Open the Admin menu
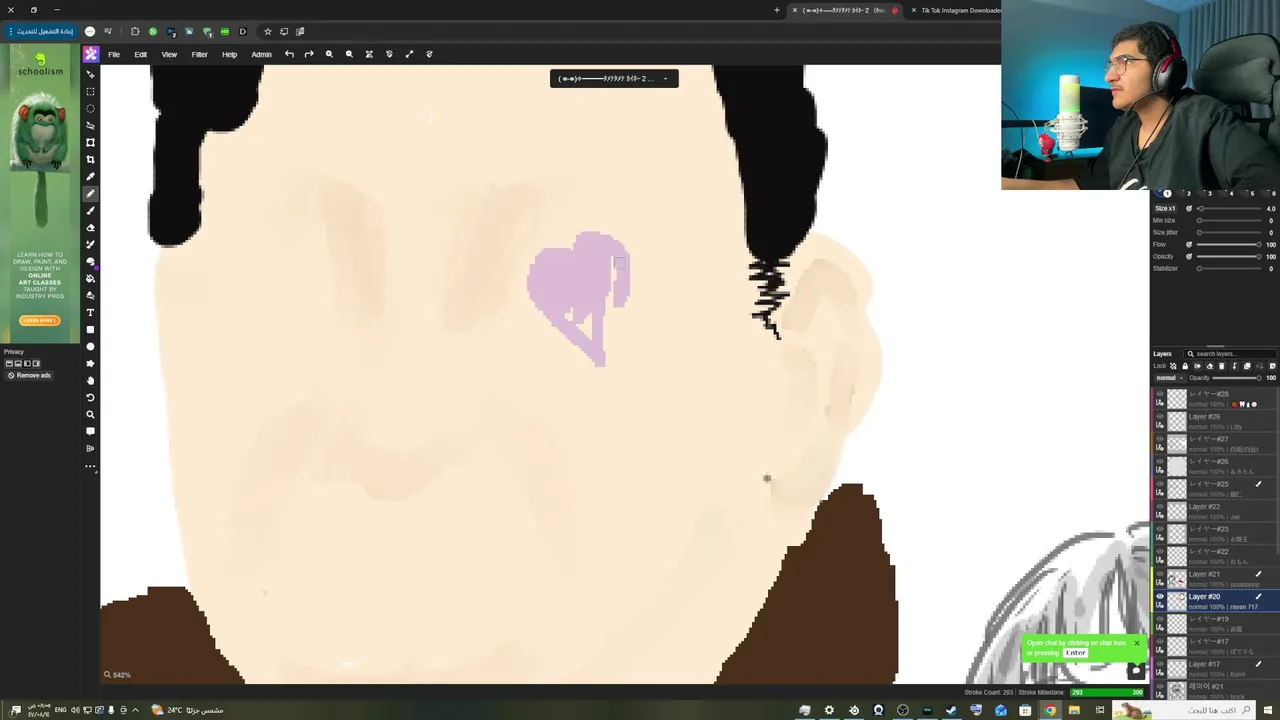The image size is (1280, 720). click(261, 54)
